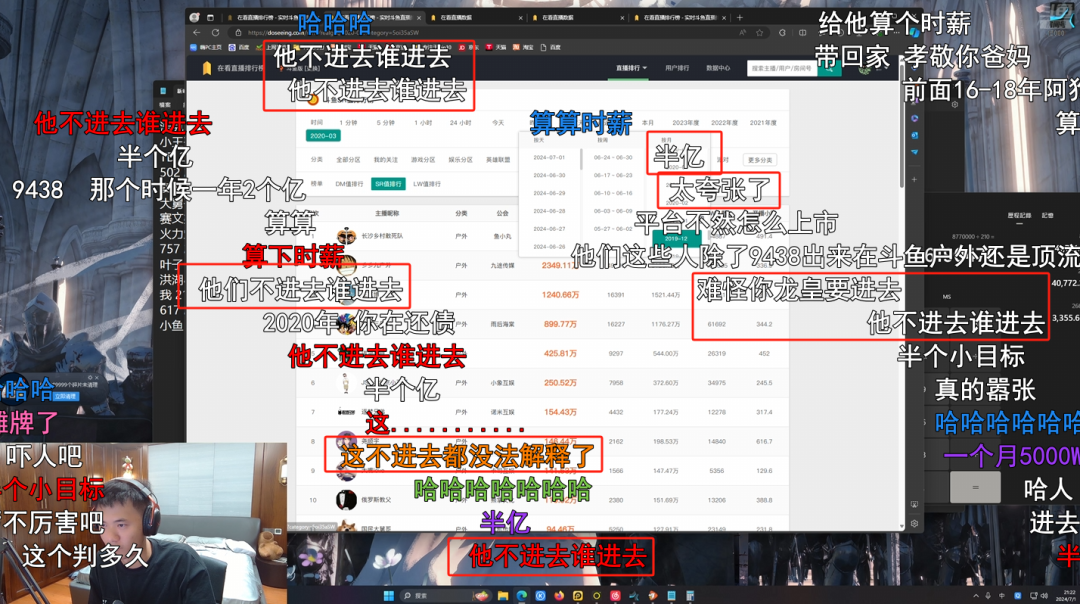Open File Explorer from the taskbar

[503, 596]
